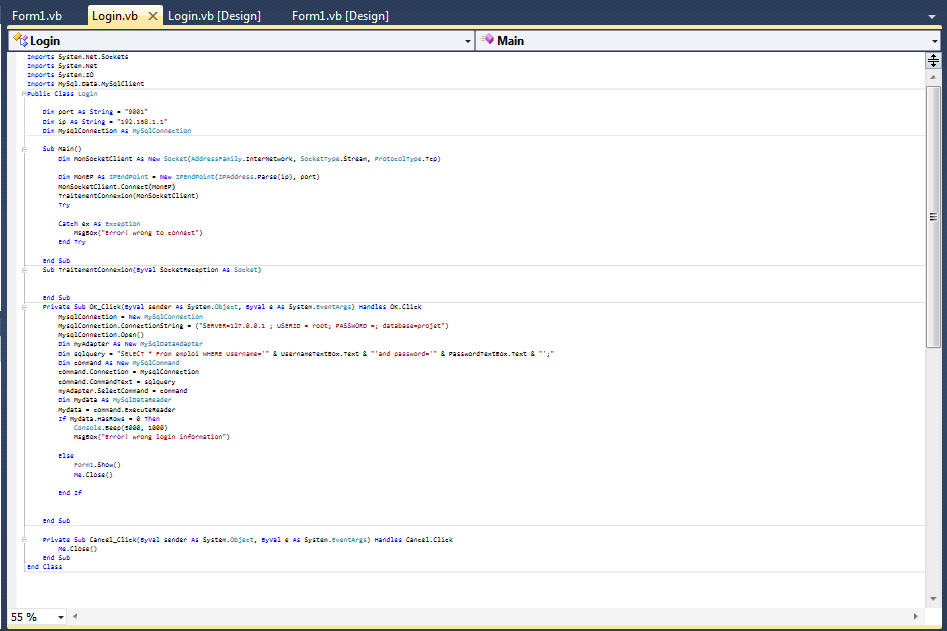Click the vertical scrollbar down arrow

(x=933, y=599)
